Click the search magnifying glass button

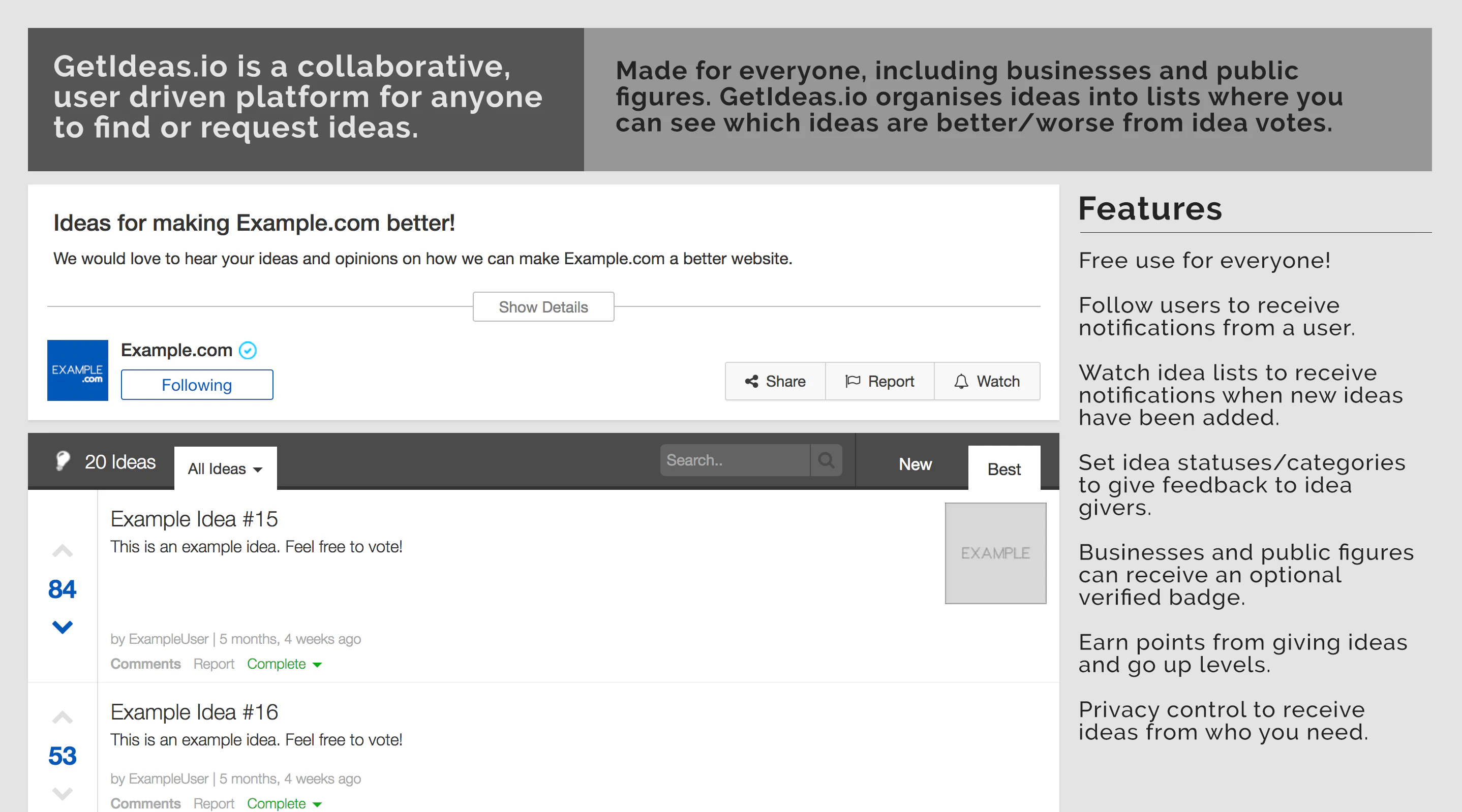pyautogui.click(x=827, y=460)
